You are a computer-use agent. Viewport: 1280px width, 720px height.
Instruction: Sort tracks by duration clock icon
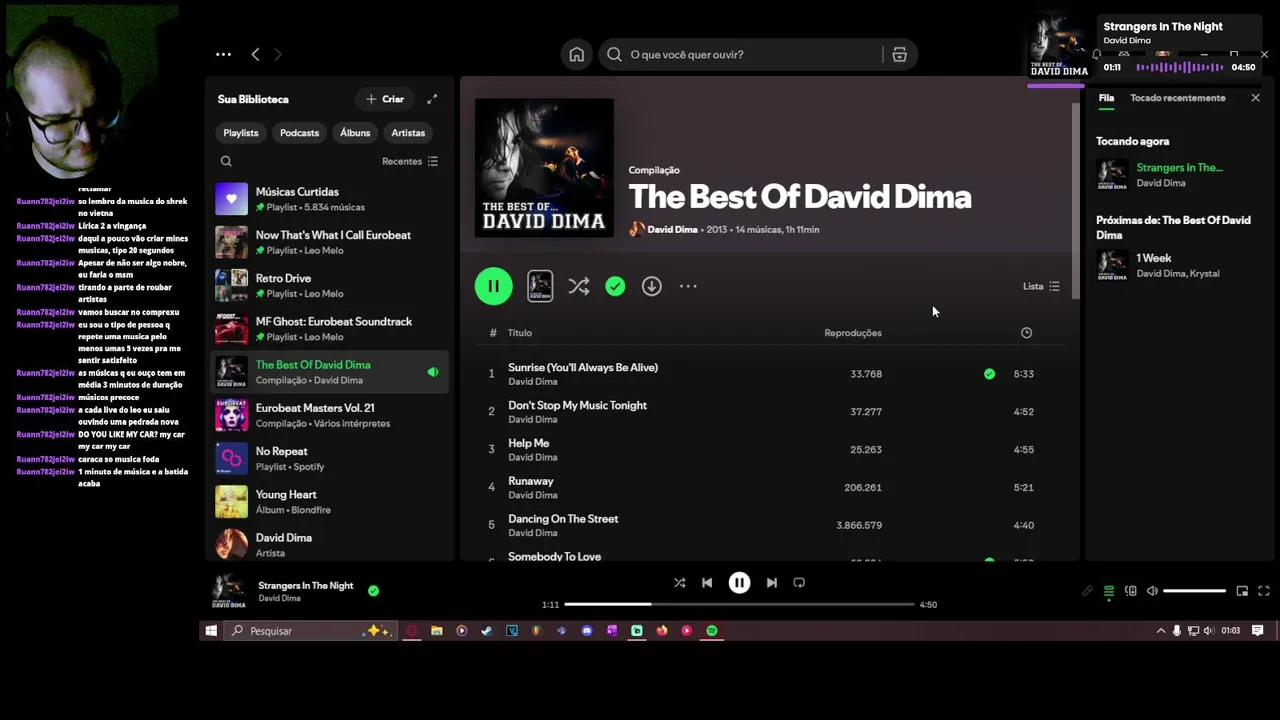click(1026, 333)
